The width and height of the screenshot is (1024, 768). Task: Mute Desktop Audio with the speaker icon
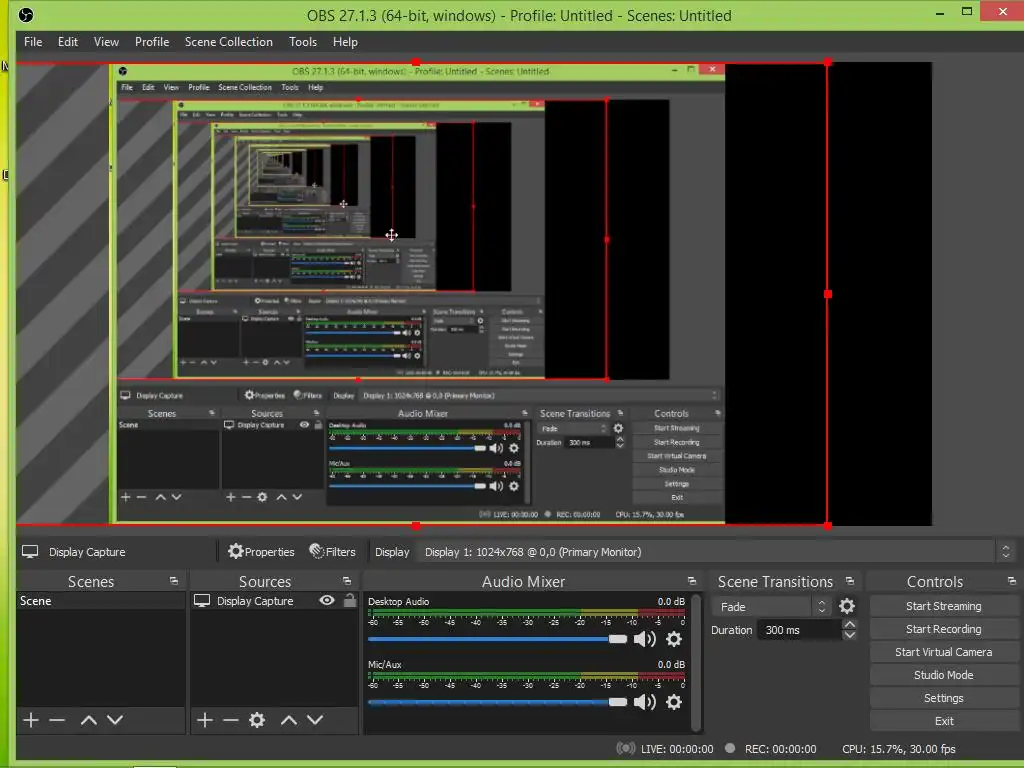pyautogui.click(x=645, y=639)
